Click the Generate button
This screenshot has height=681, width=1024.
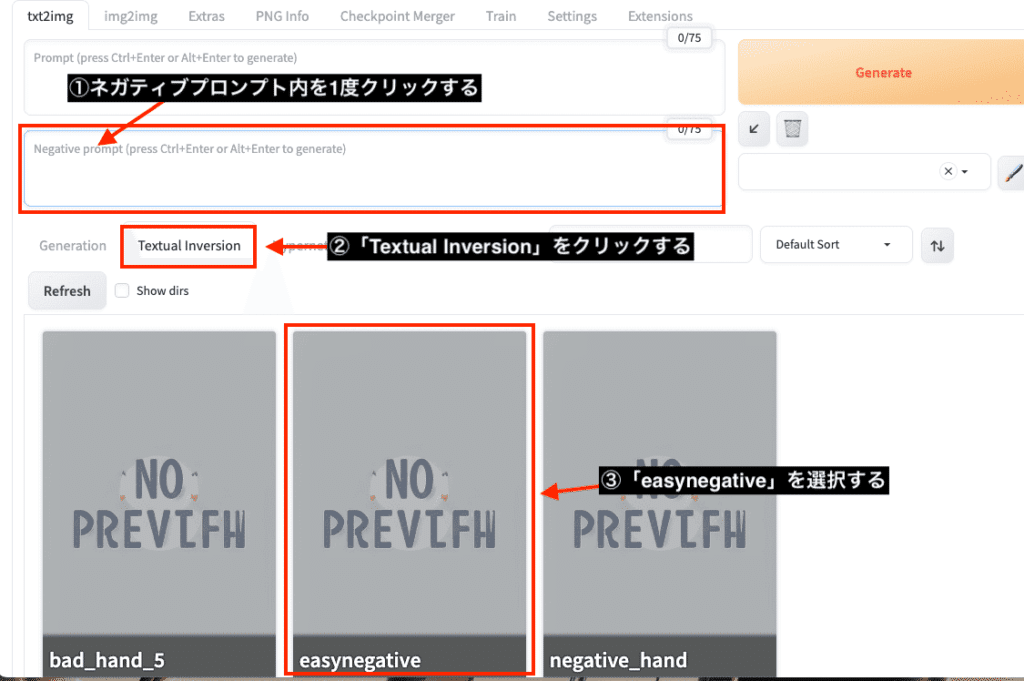(883, 72)
